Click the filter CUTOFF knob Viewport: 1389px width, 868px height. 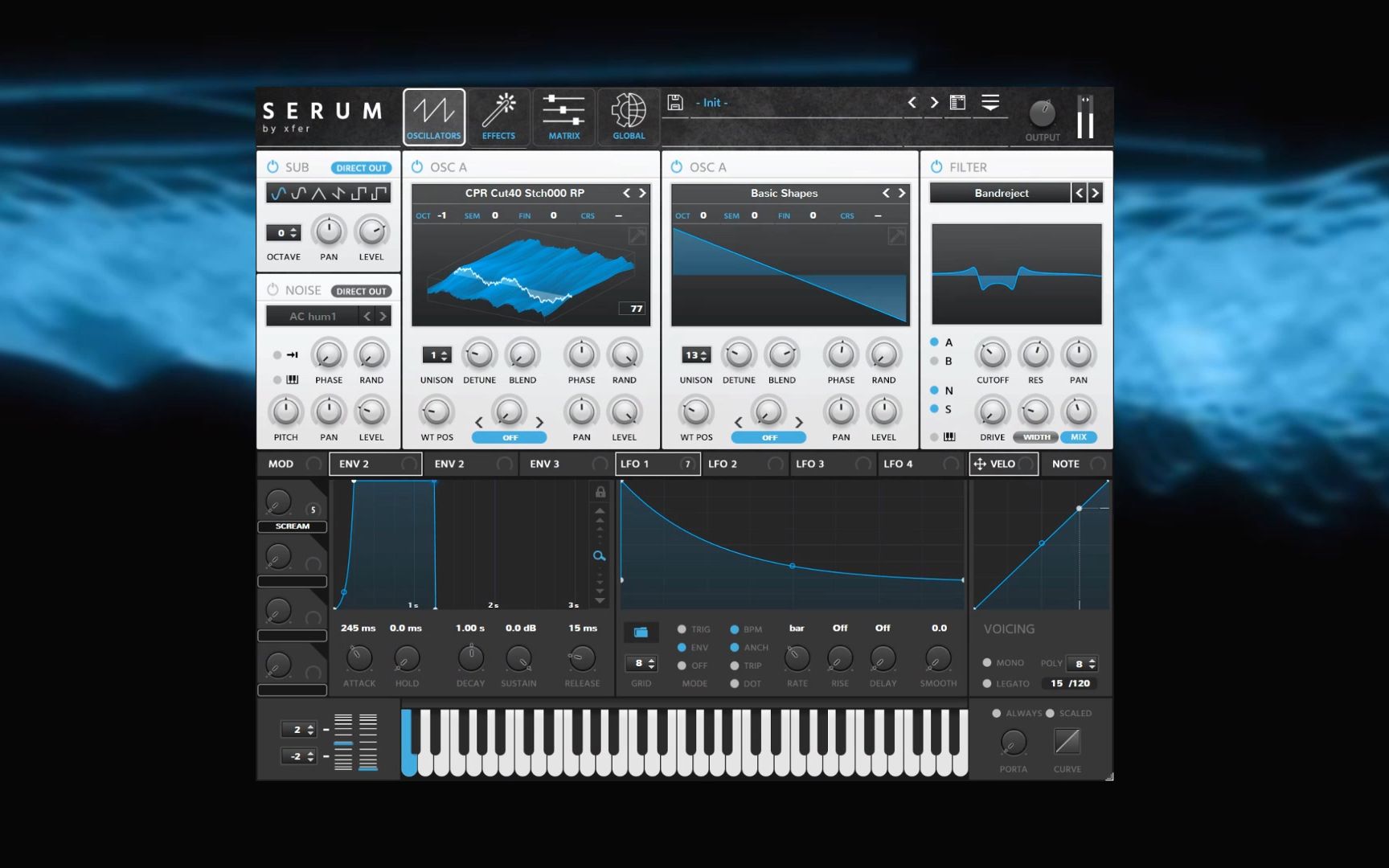point(992,354)
